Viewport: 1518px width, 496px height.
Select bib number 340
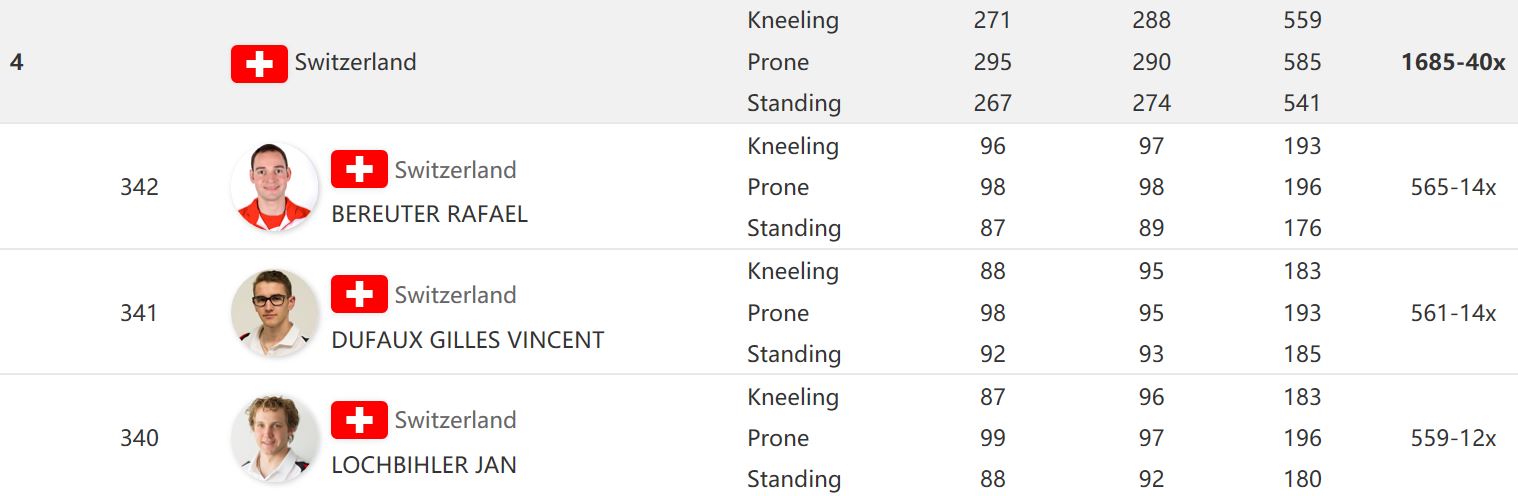139,438
